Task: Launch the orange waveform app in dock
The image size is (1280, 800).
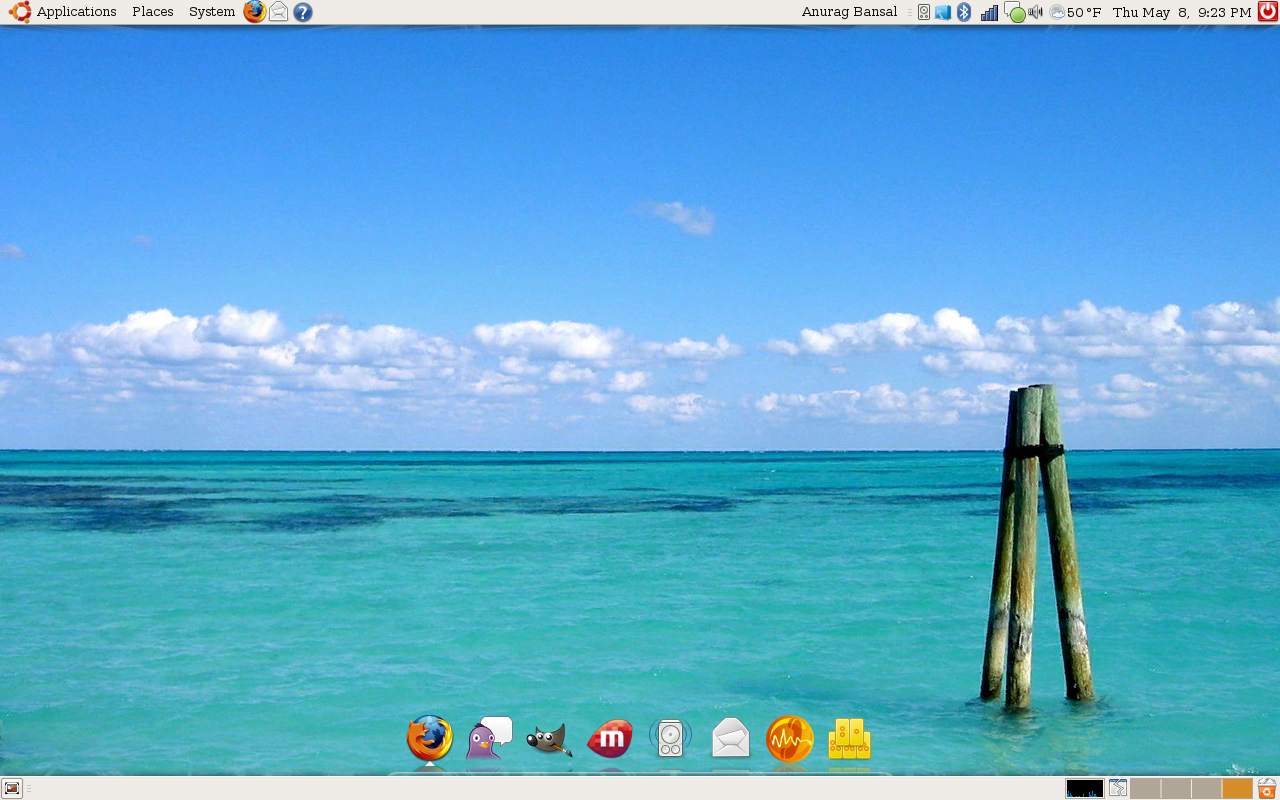Action: click(x=790, y=740)
